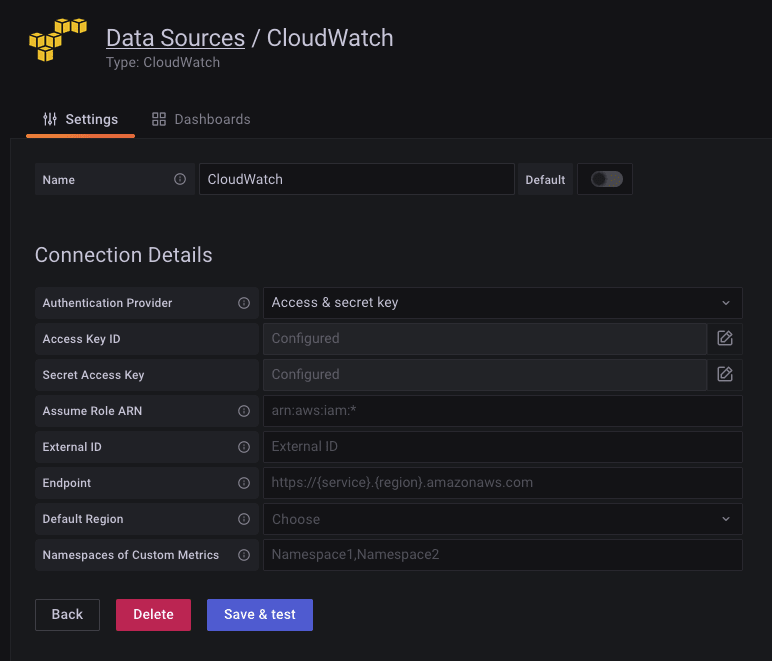Show Authentication Provider info tooltip icon
This screenshot has height=661, width=772.
coord(244,303)
